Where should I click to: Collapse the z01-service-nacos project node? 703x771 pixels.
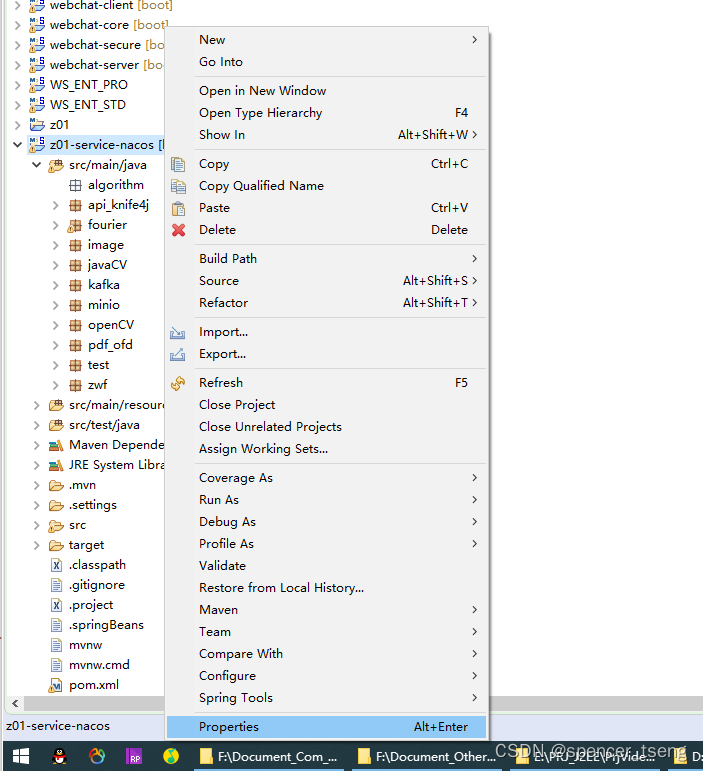coord(17,145)
